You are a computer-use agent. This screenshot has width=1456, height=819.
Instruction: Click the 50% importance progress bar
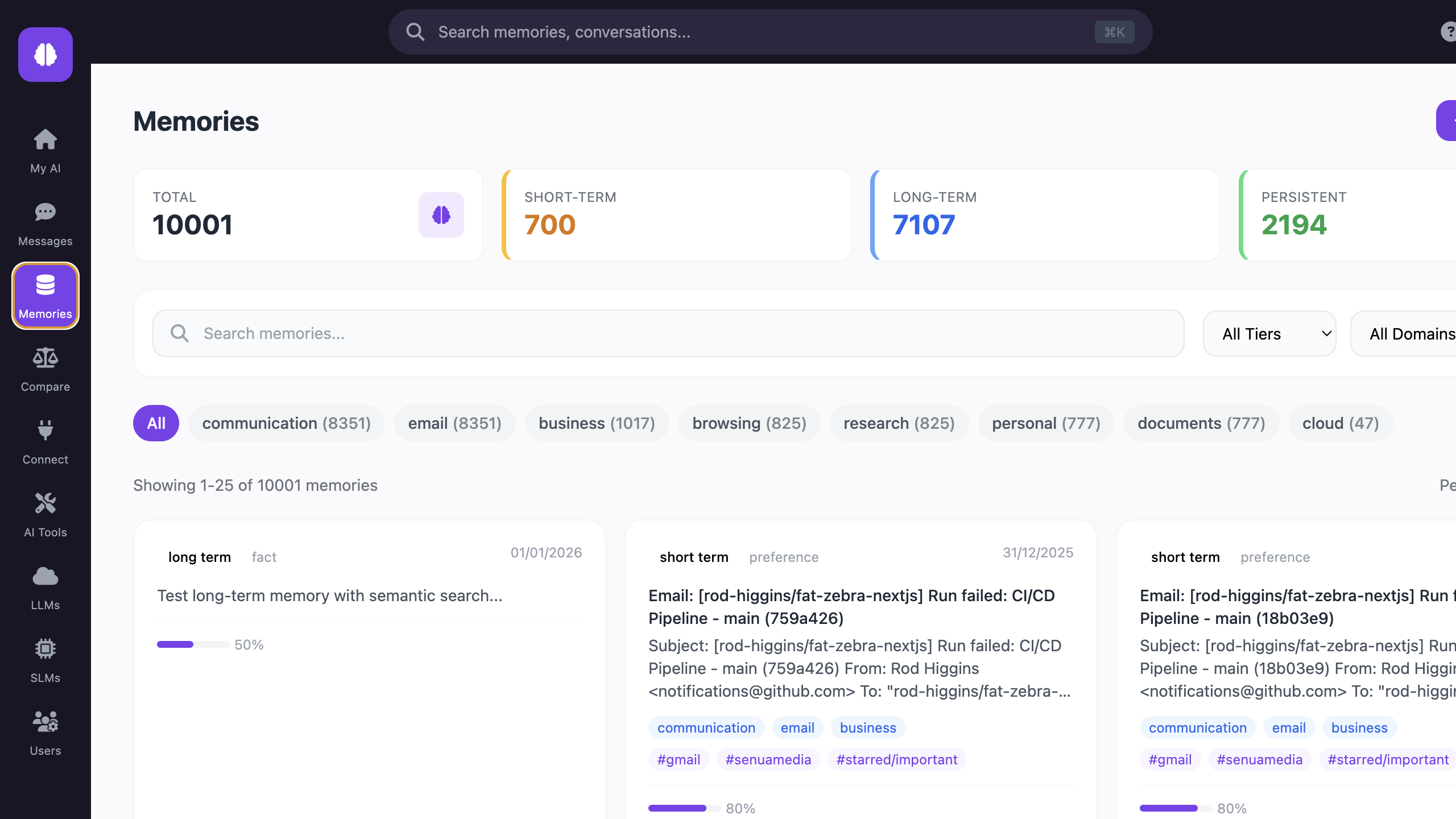(x=192, y=644)
